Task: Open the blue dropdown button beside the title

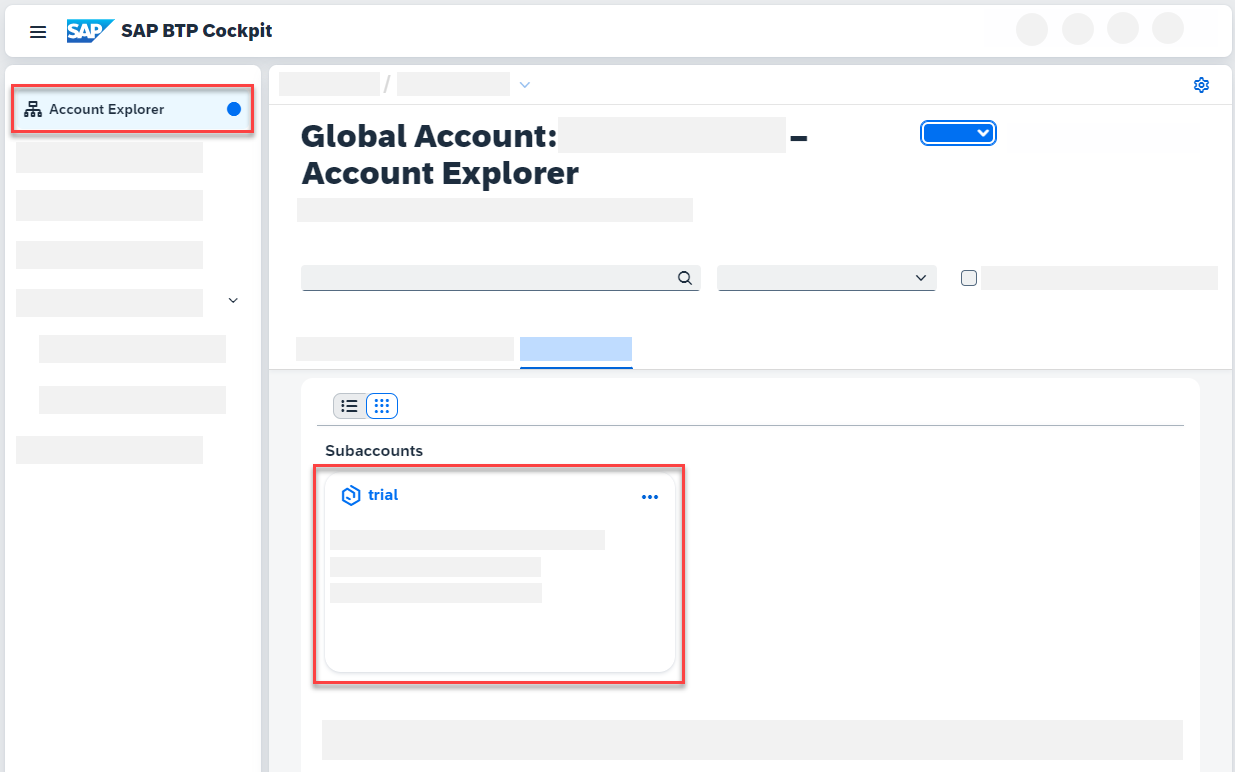Action: (958, 133)
